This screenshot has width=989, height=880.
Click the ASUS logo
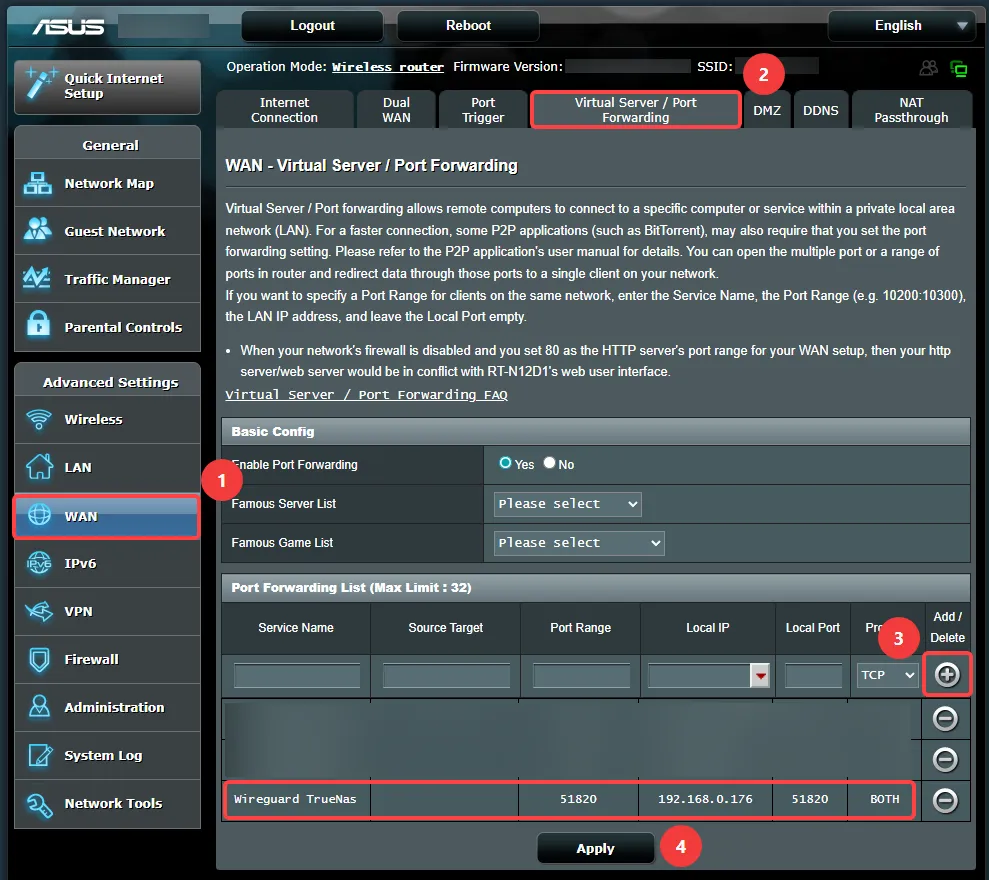(68, 26)
